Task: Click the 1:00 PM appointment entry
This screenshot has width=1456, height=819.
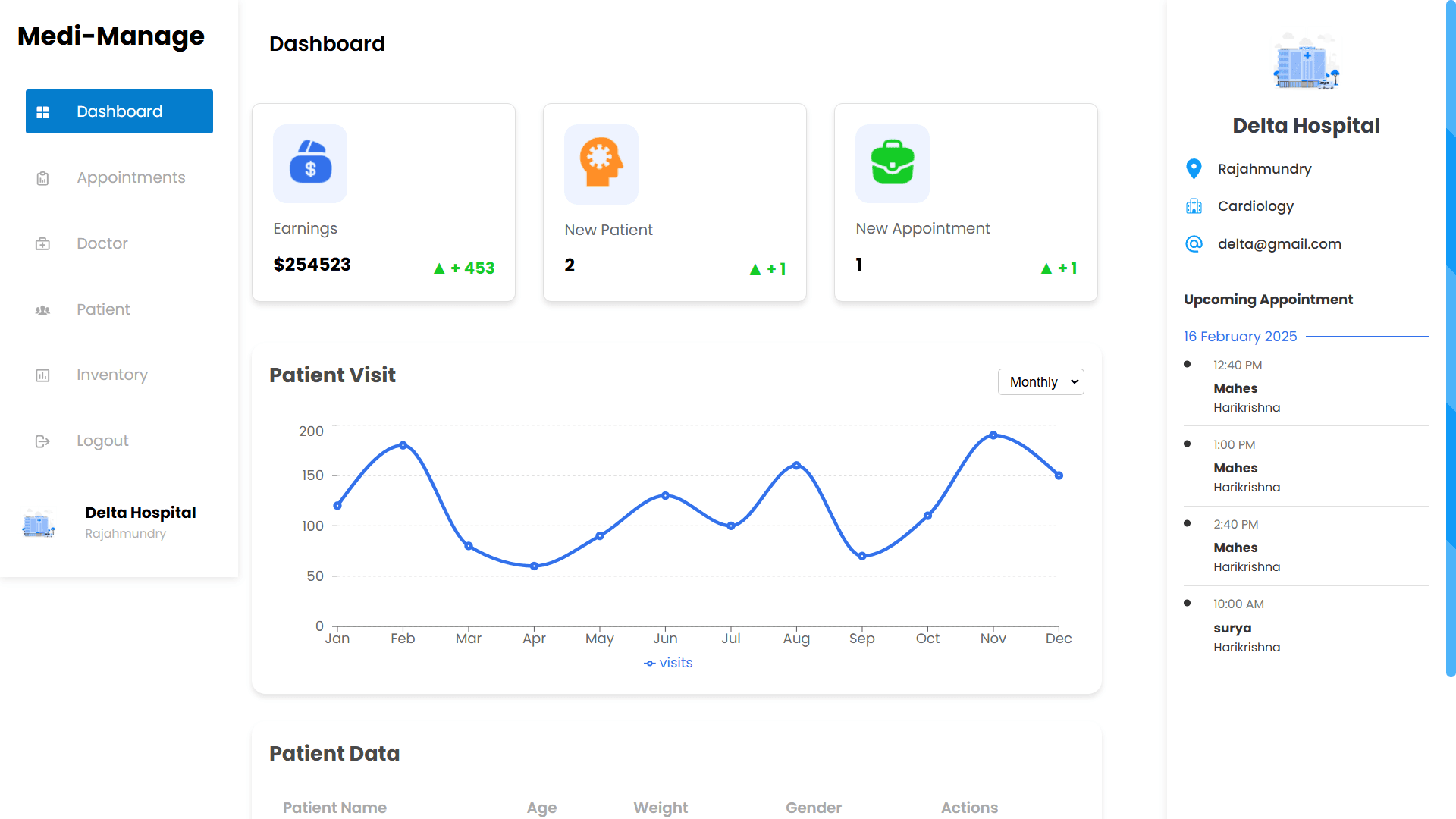Action: click(x=1306, y=466)
